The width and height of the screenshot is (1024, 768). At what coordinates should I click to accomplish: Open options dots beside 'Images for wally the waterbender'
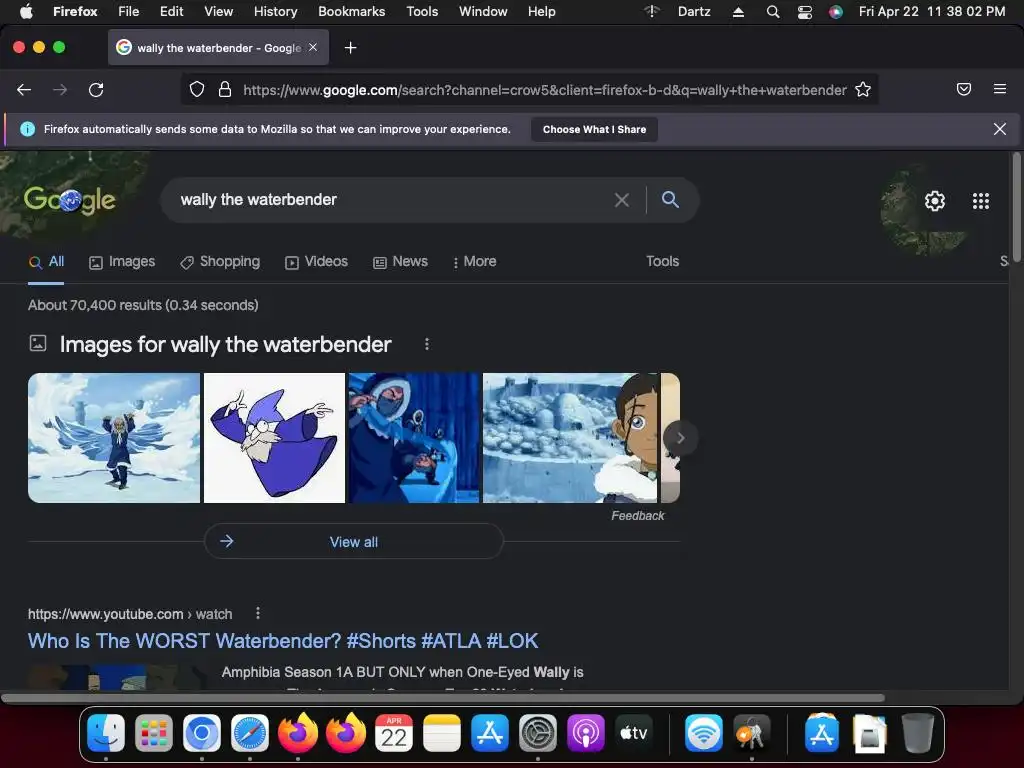coord(426,344)
